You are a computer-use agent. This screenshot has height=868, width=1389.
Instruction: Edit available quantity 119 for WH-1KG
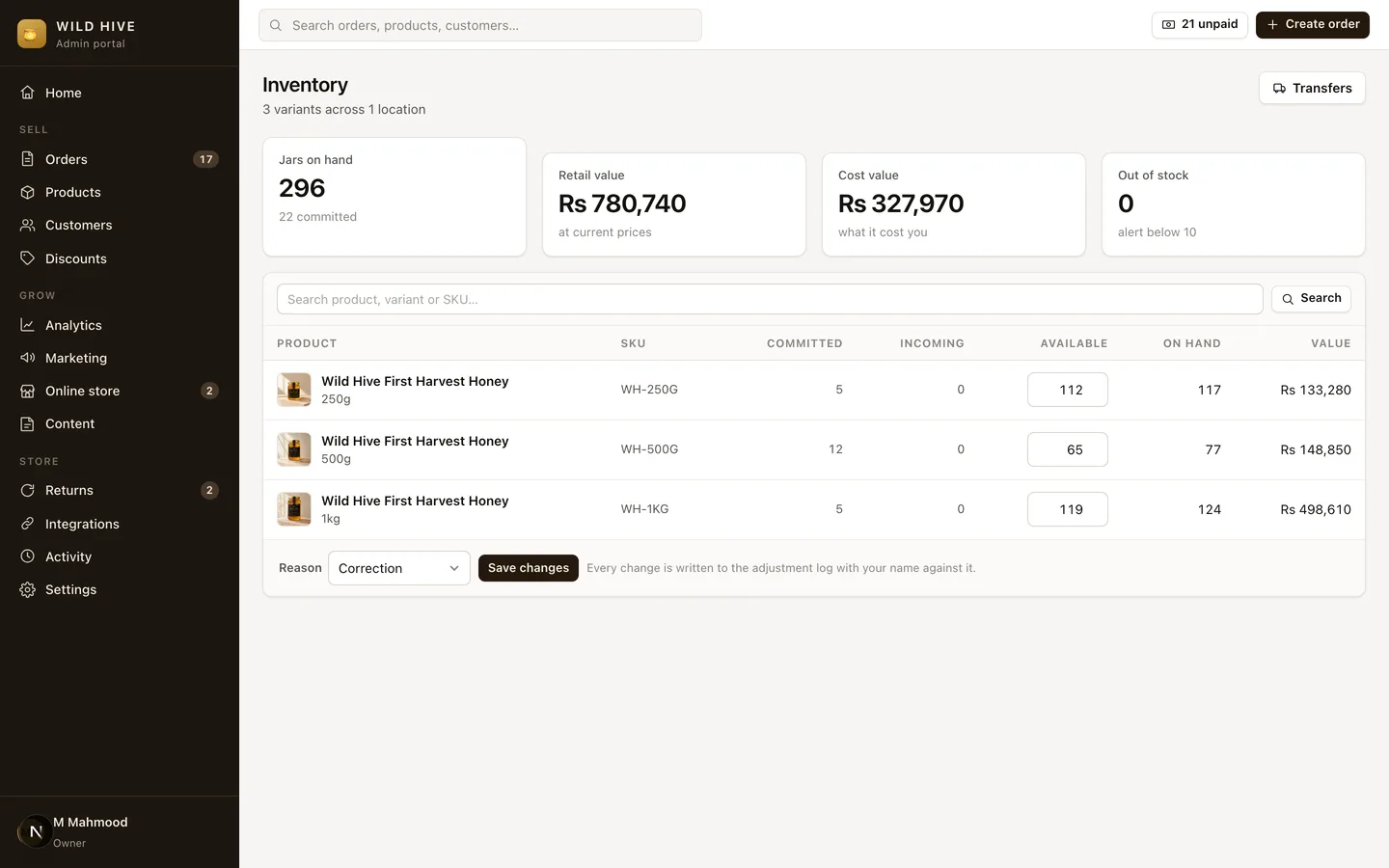[x=1068, y=509]
